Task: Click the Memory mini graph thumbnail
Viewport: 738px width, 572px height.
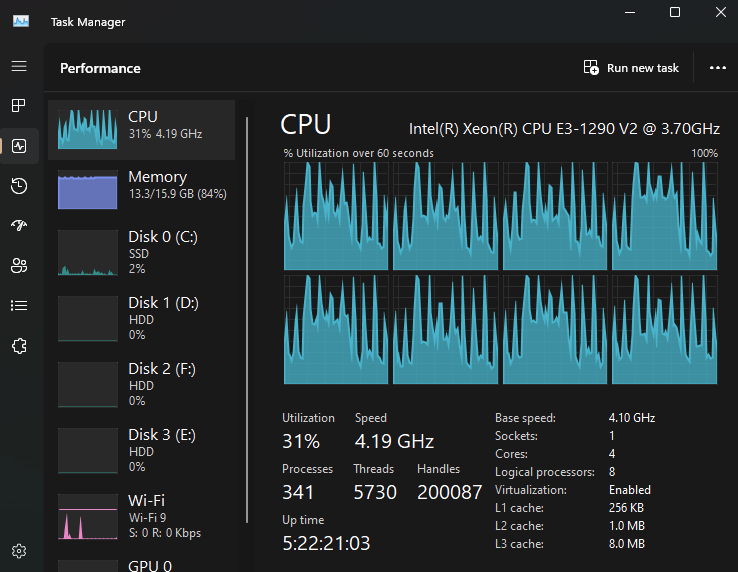Action: (x=88, y=189)
